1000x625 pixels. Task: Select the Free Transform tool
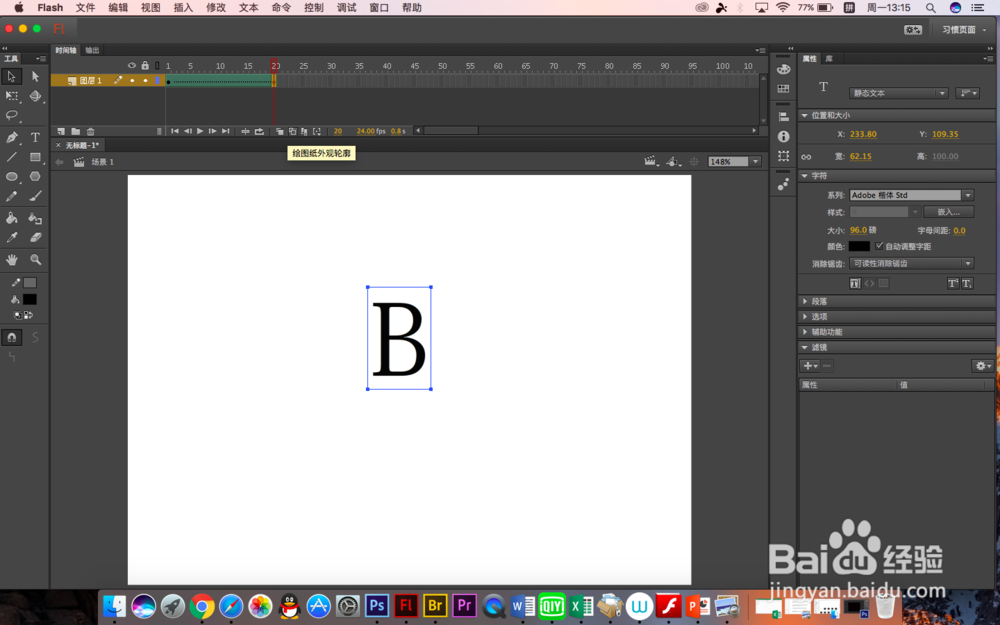(x=11, y=96)
